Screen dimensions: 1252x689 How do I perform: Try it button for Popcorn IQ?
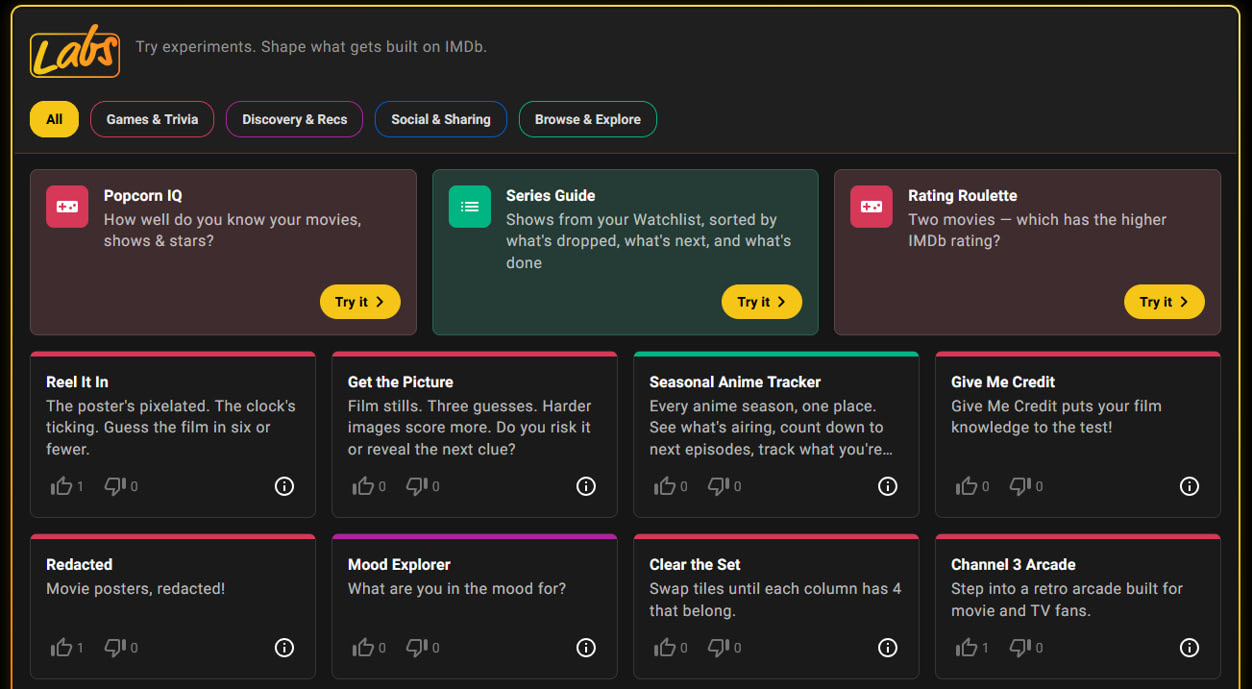(360, 302)
